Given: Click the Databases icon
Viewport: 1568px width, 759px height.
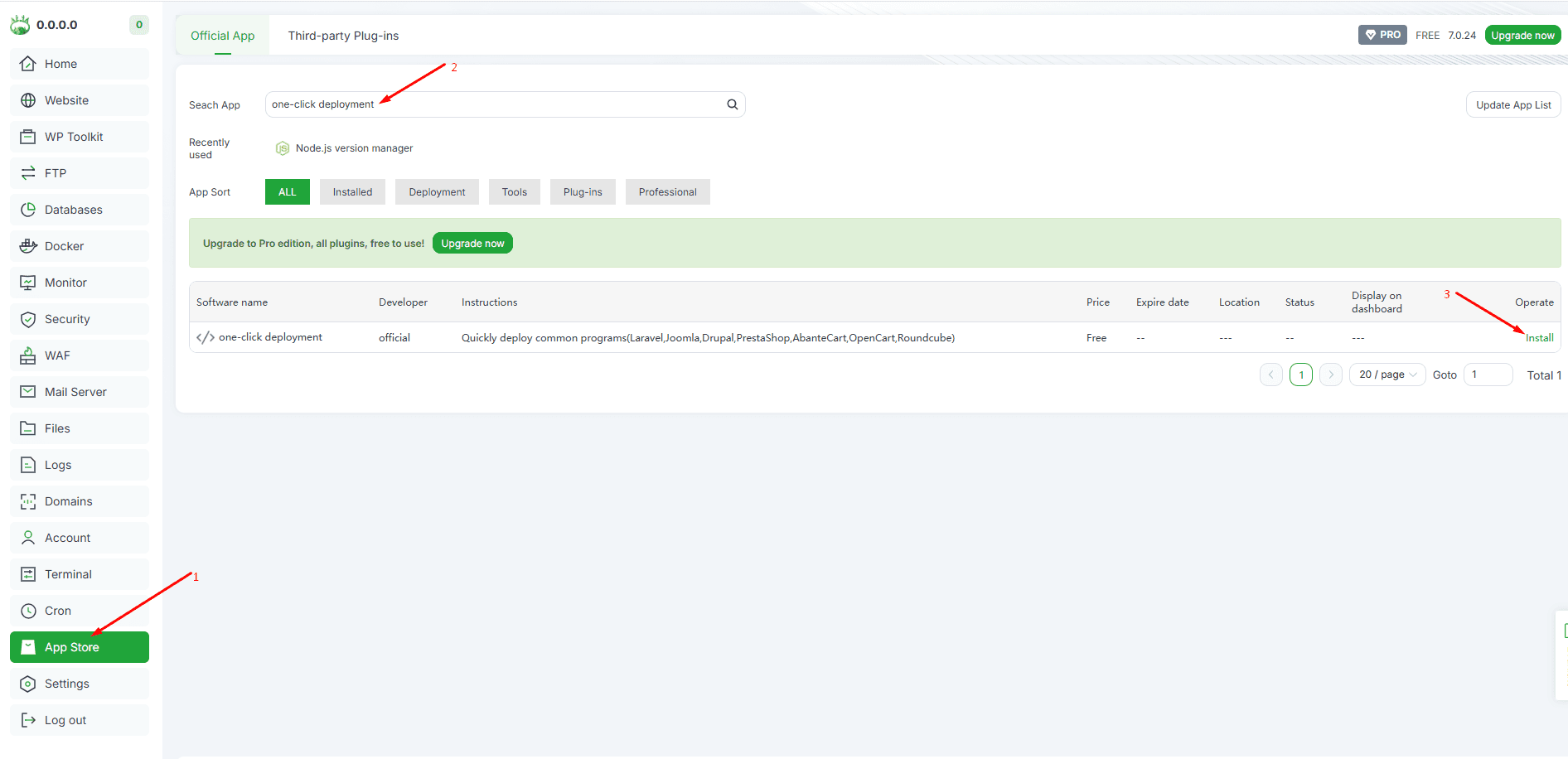Looking at the screenshot, I should point(28,210).
